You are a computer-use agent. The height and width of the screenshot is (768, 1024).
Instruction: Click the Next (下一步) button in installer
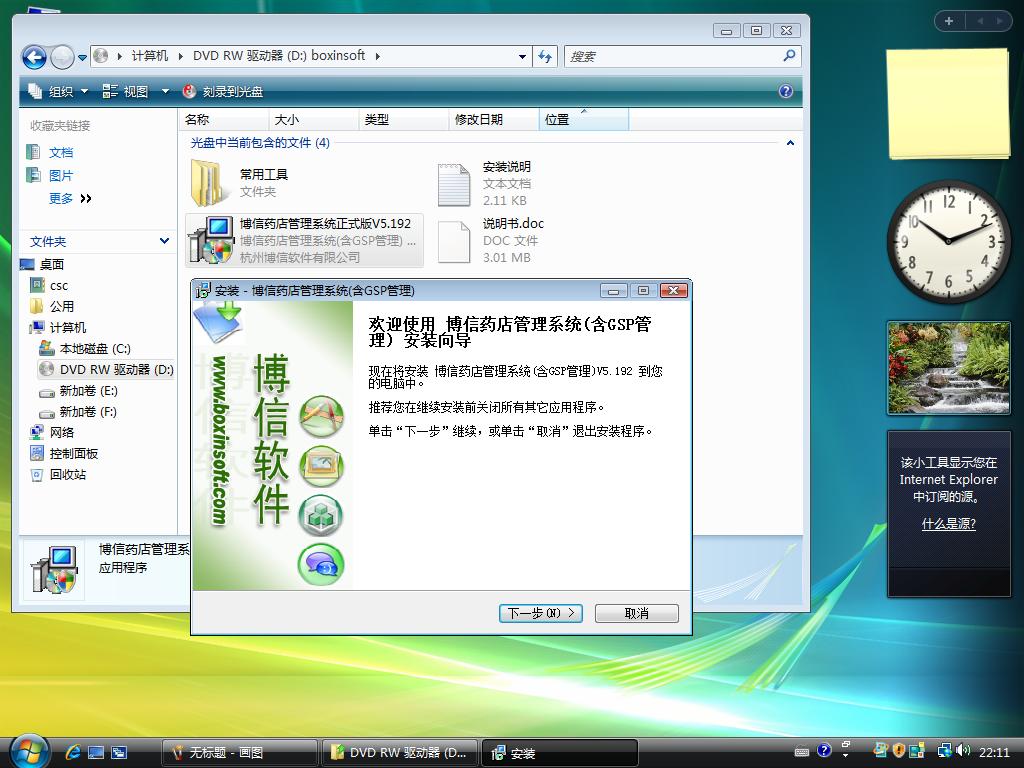540,613
